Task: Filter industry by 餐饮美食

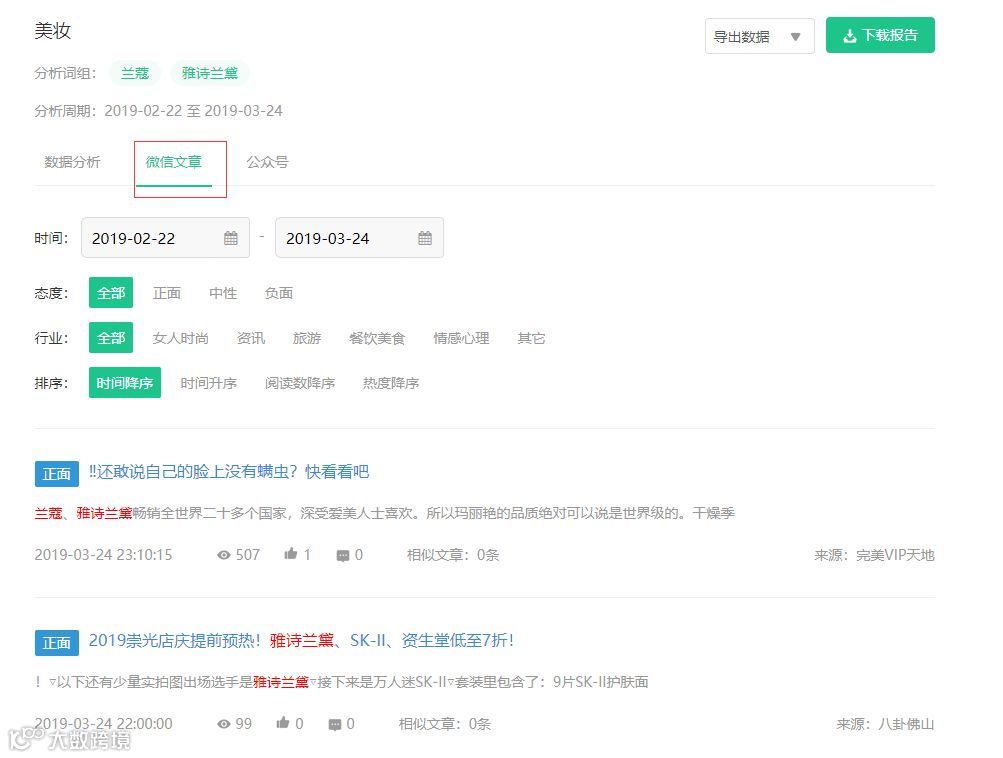Action: [377, 338]
